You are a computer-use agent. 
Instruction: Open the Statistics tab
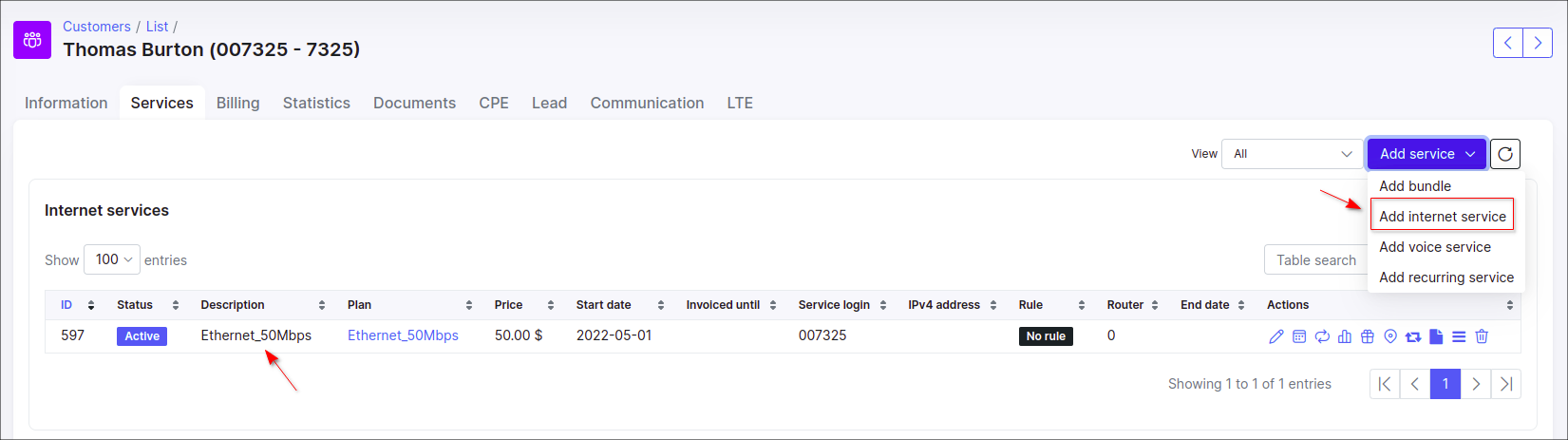tap(316, 103)
